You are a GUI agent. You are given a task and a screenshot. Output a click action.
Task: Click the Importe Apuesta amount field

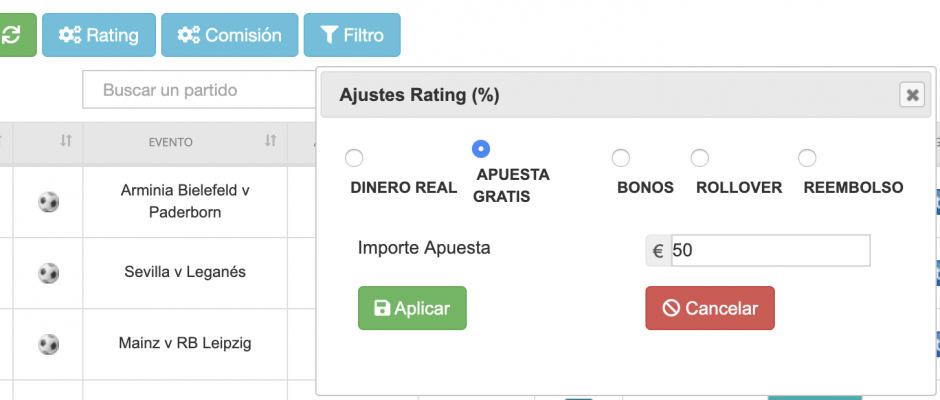(770, 250)
